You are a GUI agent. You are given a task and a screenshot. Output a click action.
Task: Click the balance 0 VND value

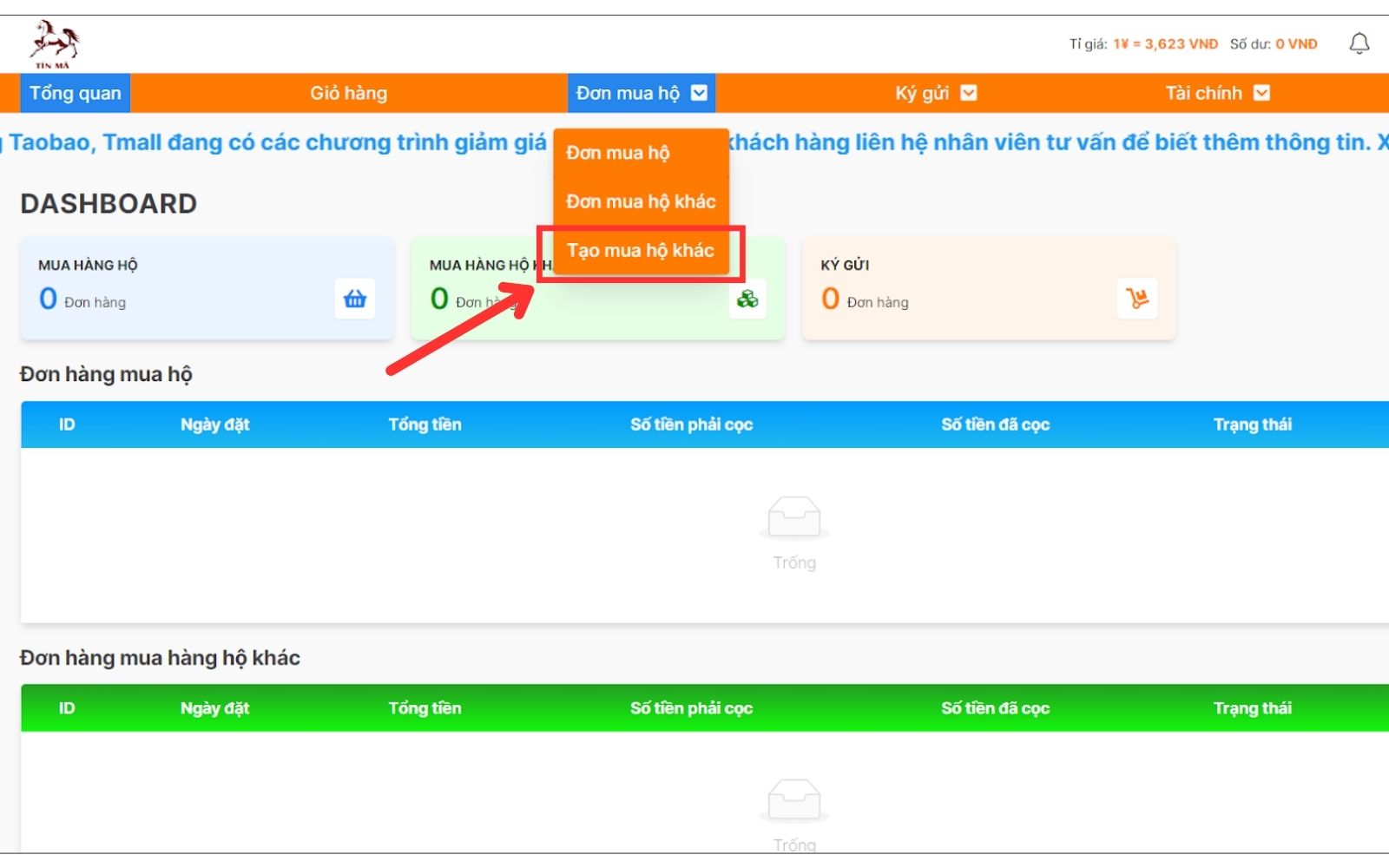1296,43
